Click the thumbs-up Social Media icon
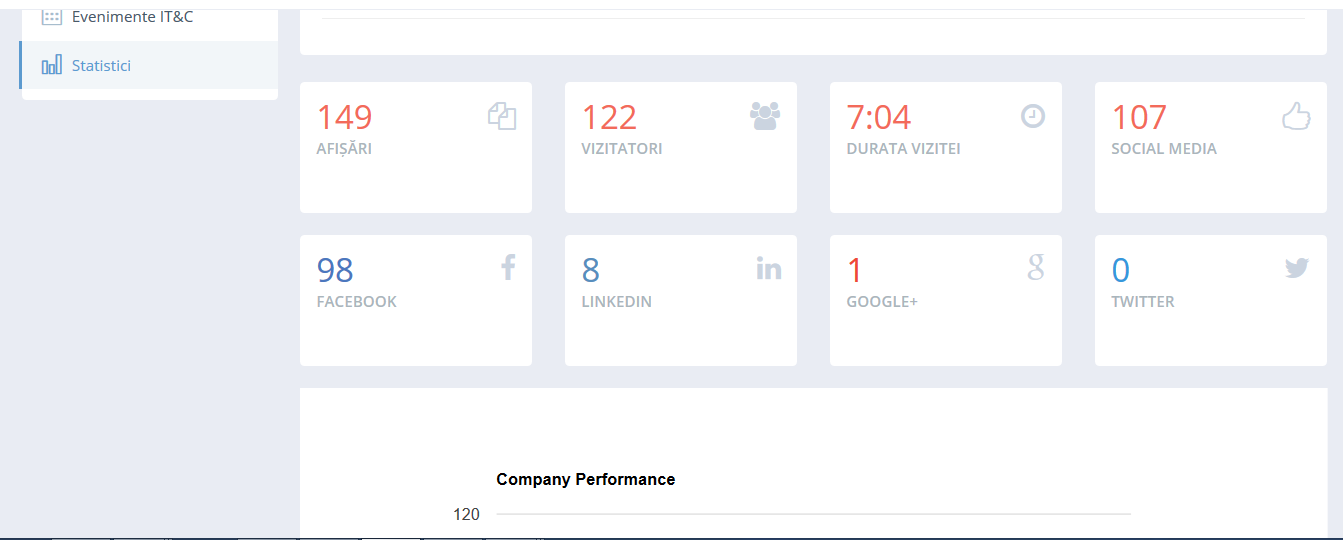Screen dimensions: 1343x540 tap(1296, 117)
